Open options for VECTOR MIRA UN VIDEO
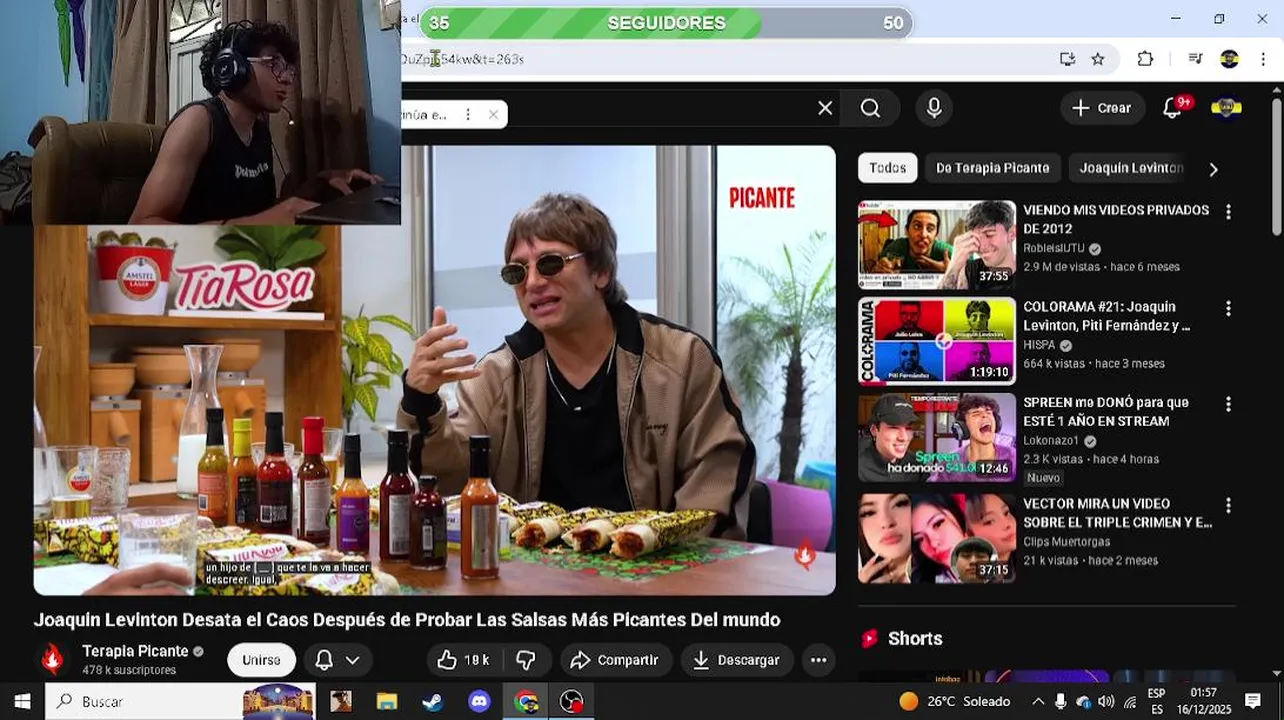 [x=1228, y=505]
